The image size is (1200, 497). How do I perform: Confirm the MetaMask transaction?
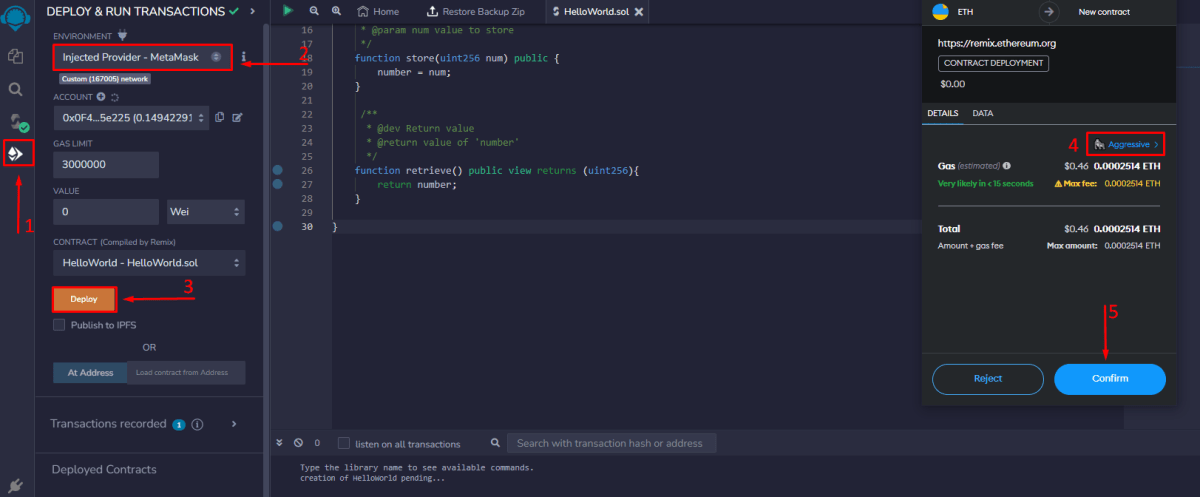1110,379
